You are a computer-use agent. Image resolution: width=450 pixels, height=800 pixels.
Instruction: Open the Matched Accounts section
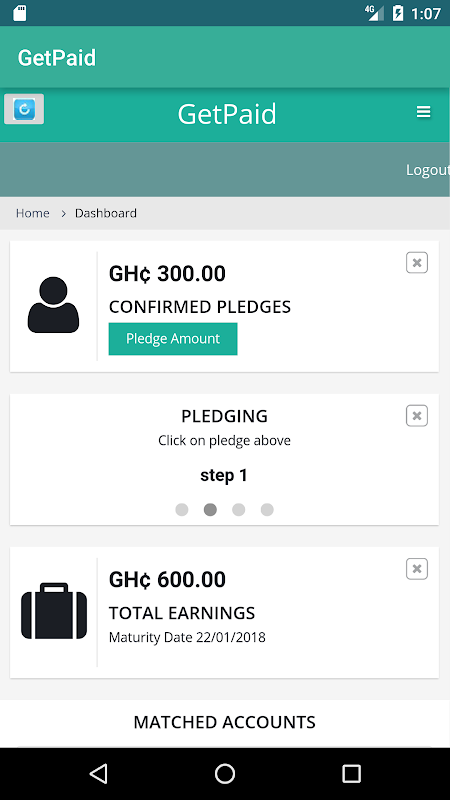pos(224,722)
